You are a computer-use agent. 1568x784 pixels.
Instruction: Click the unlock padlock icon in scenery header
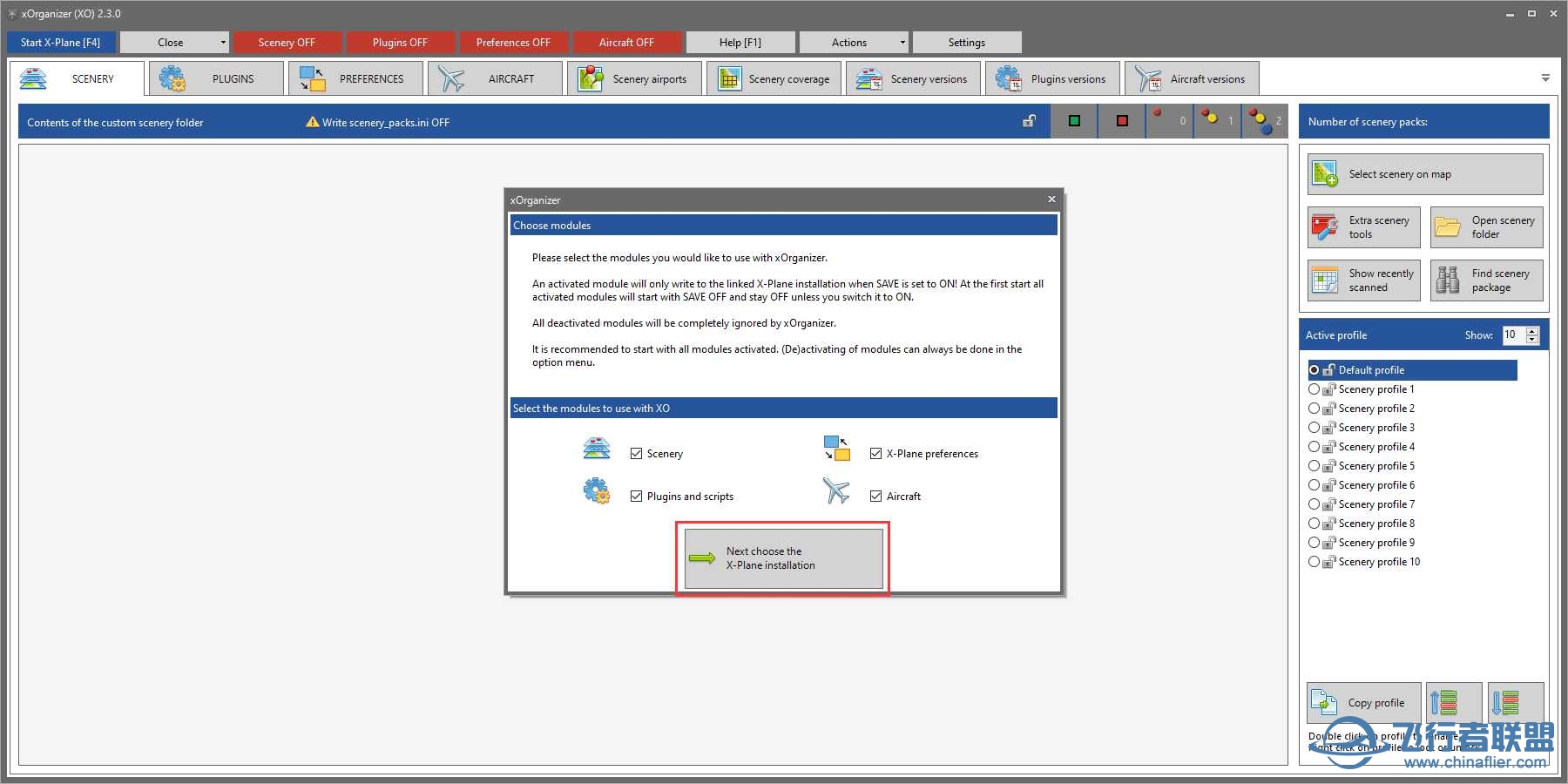(1029, 122)
